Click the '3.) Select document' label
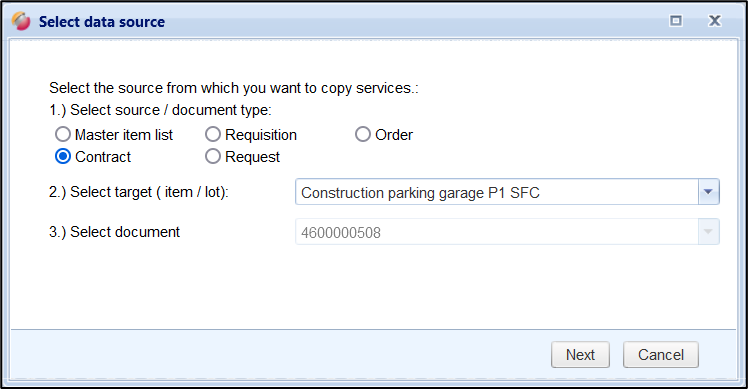The image size is (748, 389). [x=114, y=232]
